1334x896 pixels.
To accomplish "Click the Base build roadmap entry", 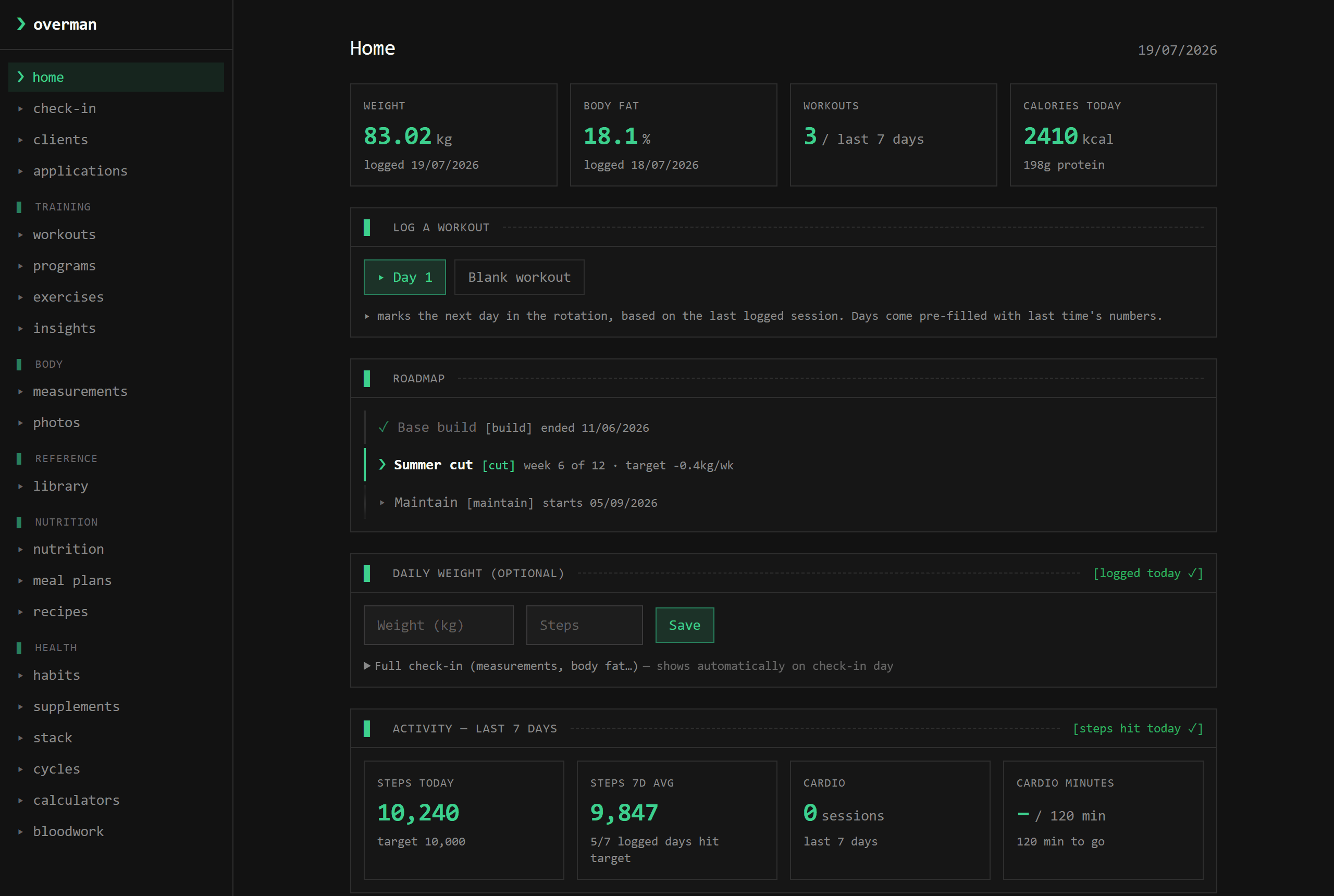I will pos(783,428).
